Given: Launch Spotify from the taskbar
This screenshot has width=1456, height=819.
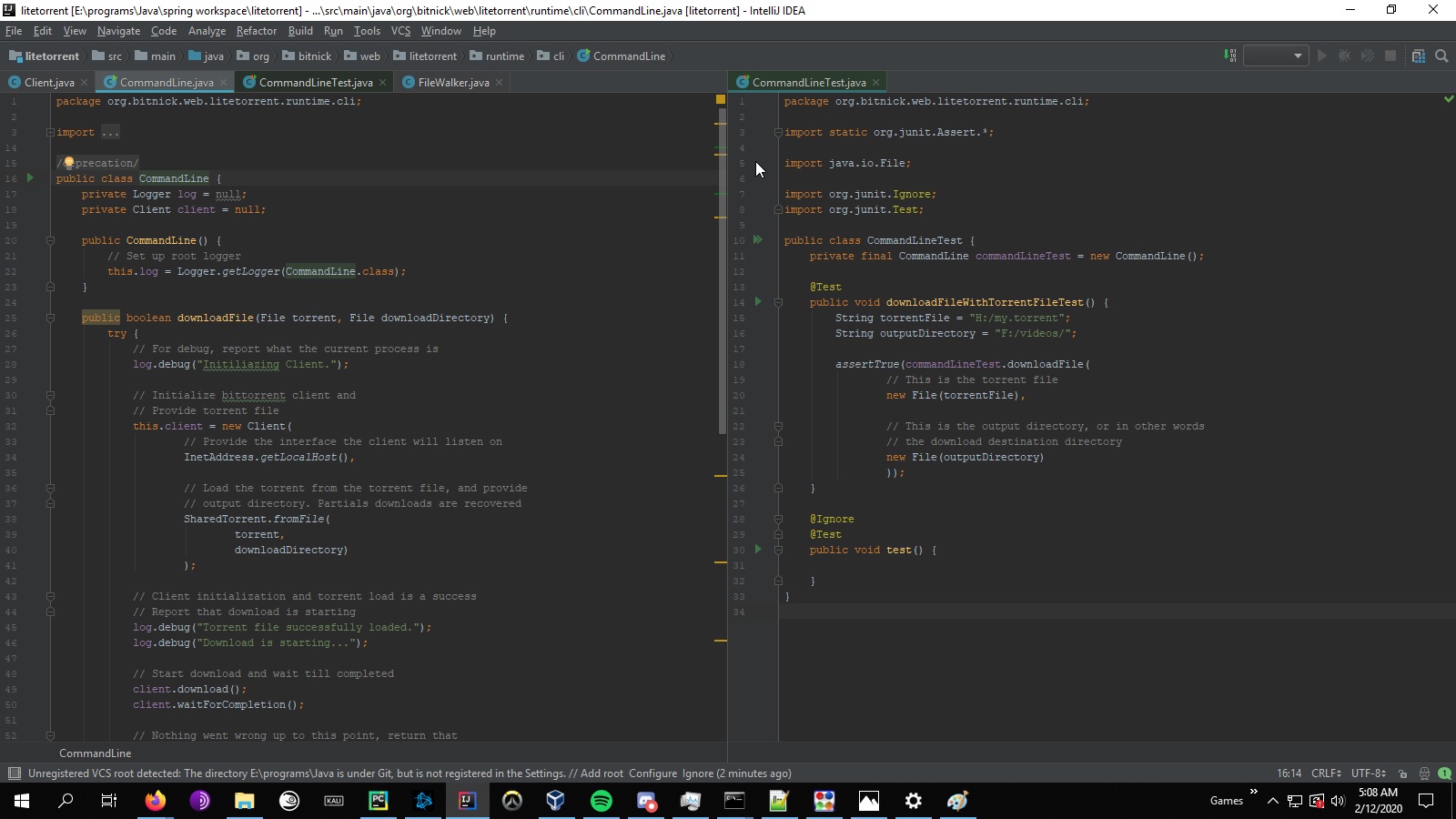Looking at the screenshot, I should point(602,802).
